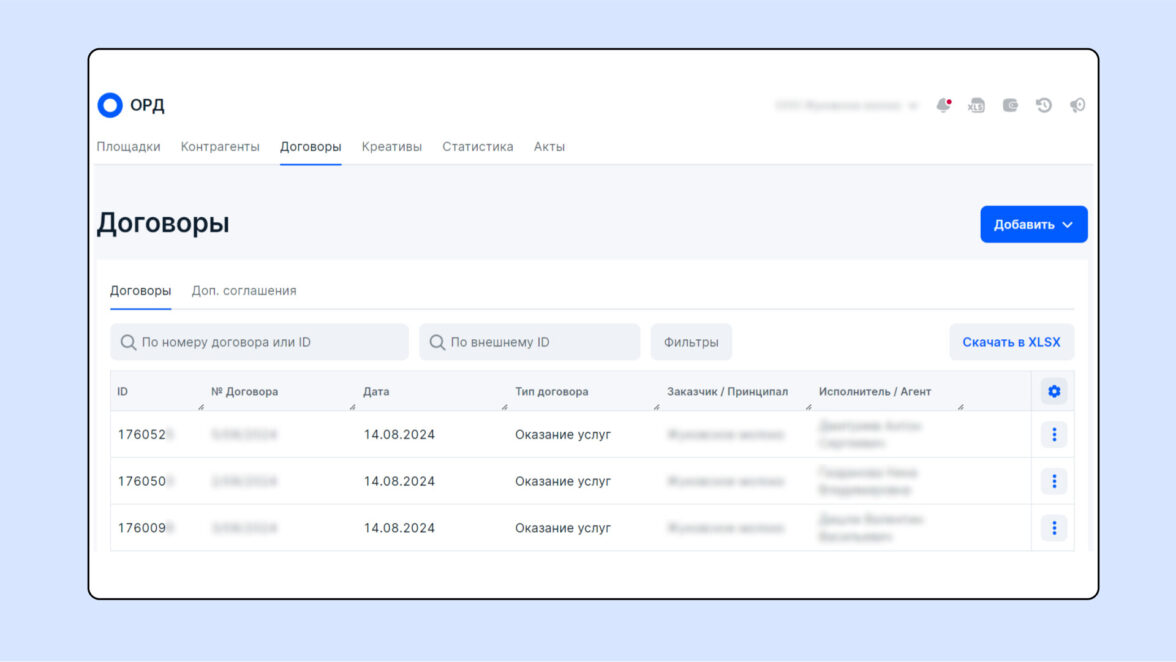
Task: Click the ОРД logo
Action: click(130, 105)
